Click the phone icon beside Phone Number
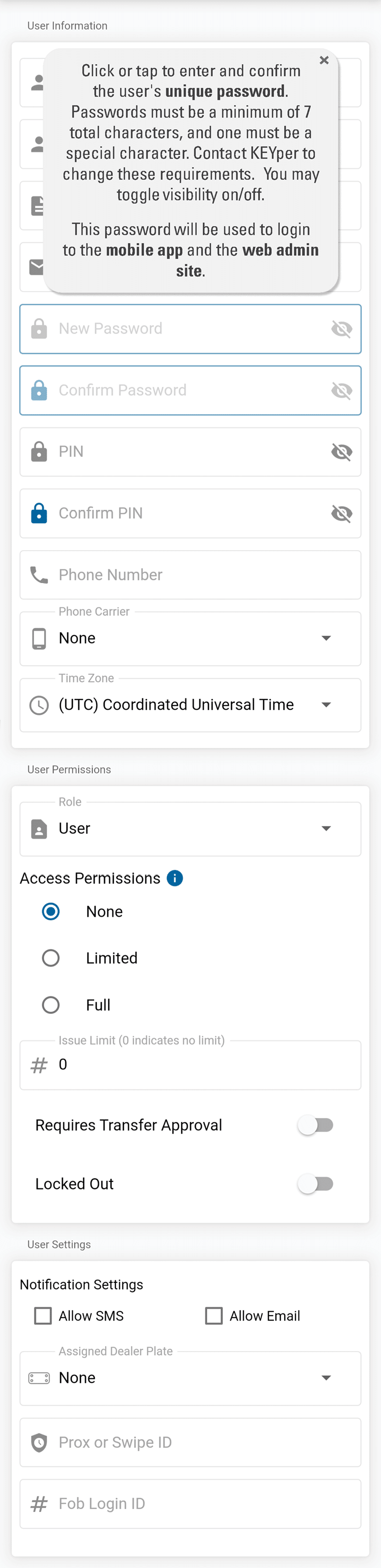This screenshot has height=1568, width=381. pos(39,575)
